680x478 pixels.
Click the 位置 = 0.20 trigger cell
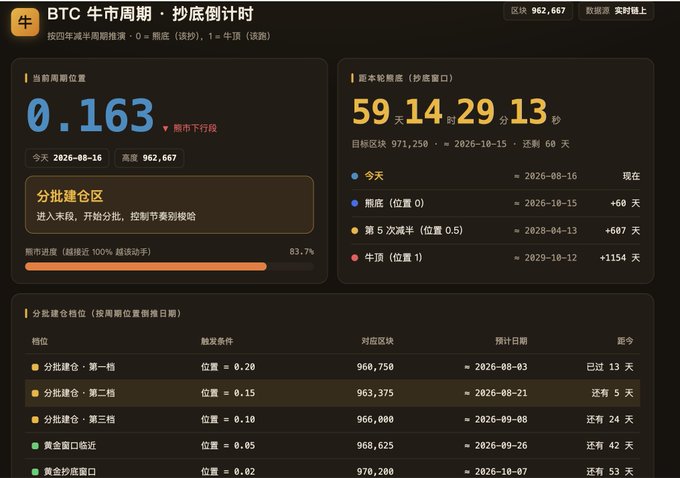click(x=228, y=367)
